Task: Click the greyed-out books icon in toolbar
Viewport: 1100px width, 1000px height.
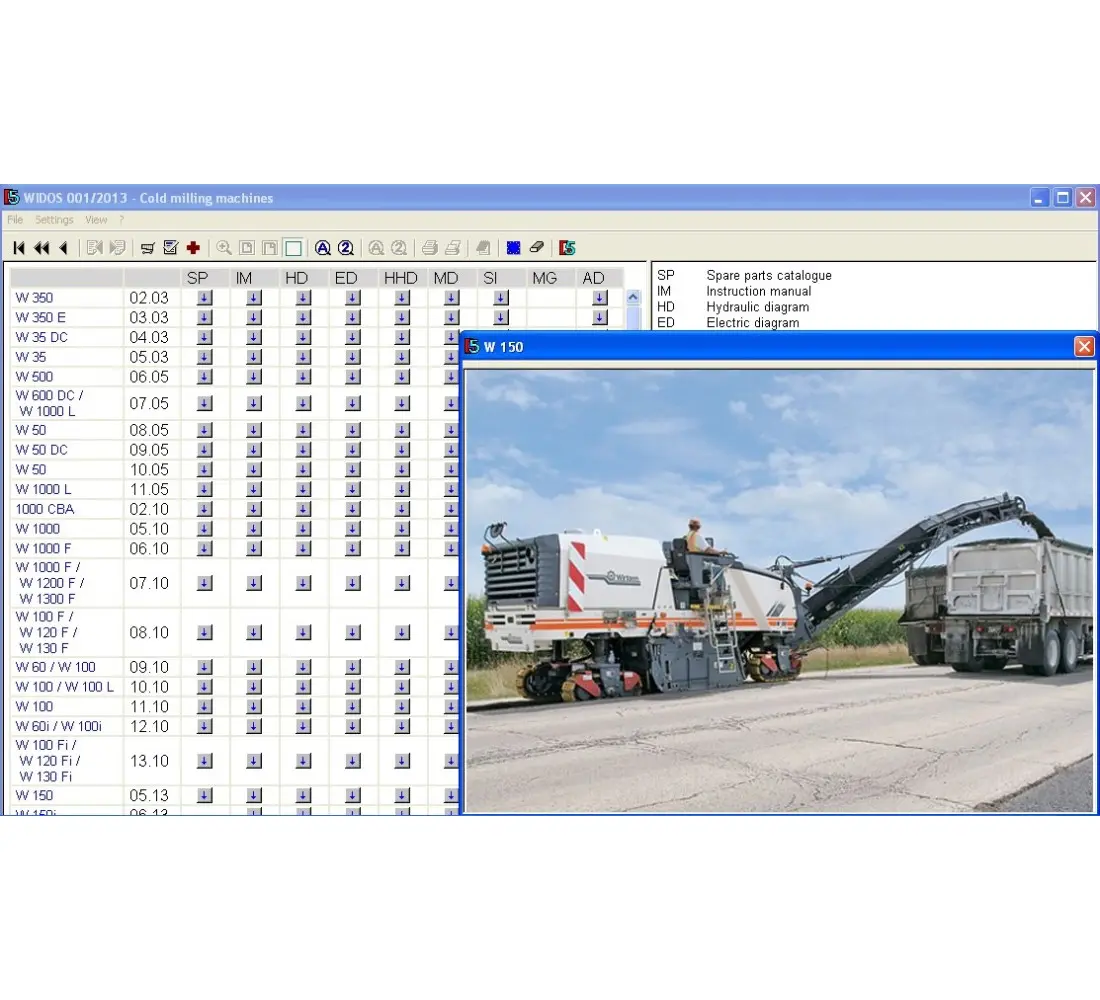Action: (483, 248)
